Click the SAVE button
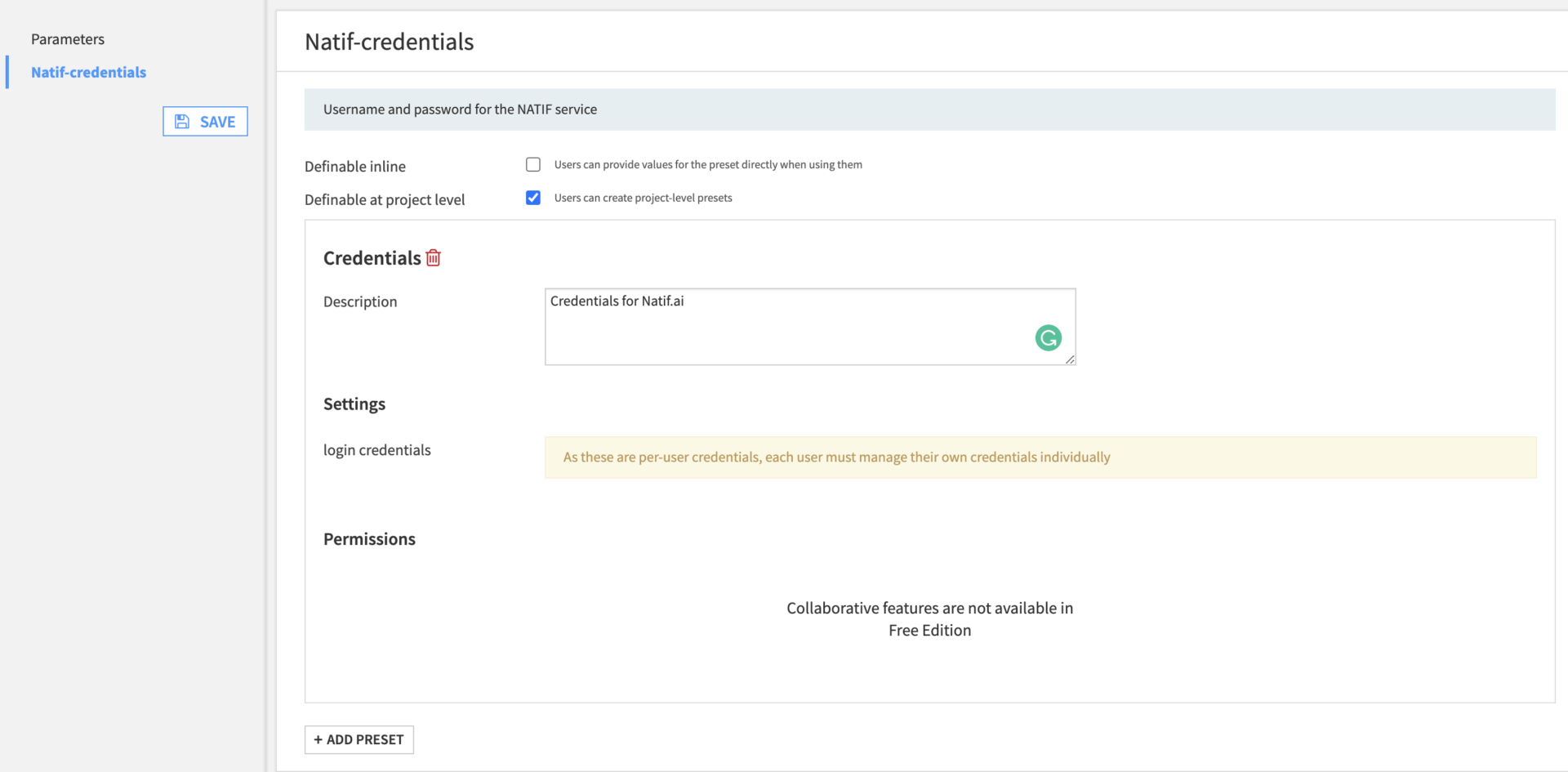 pyautogui.click(x=205, y=121)
